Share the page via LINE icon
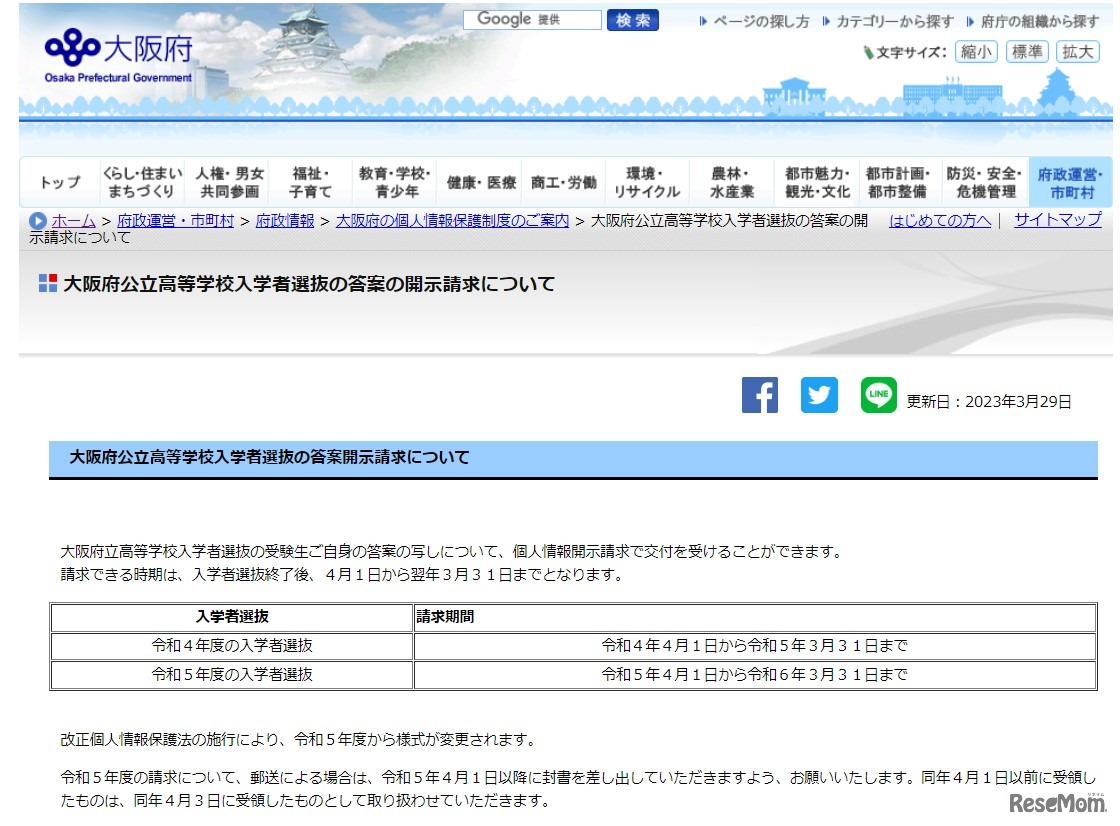Viewport: 1120px width, 826px height. [878, 395]
